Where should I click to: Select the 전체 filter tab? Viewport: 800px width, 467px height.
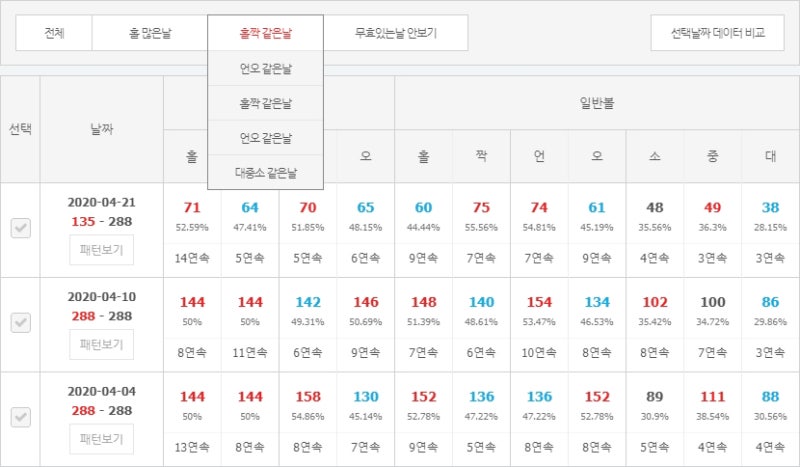pos(54,33)
